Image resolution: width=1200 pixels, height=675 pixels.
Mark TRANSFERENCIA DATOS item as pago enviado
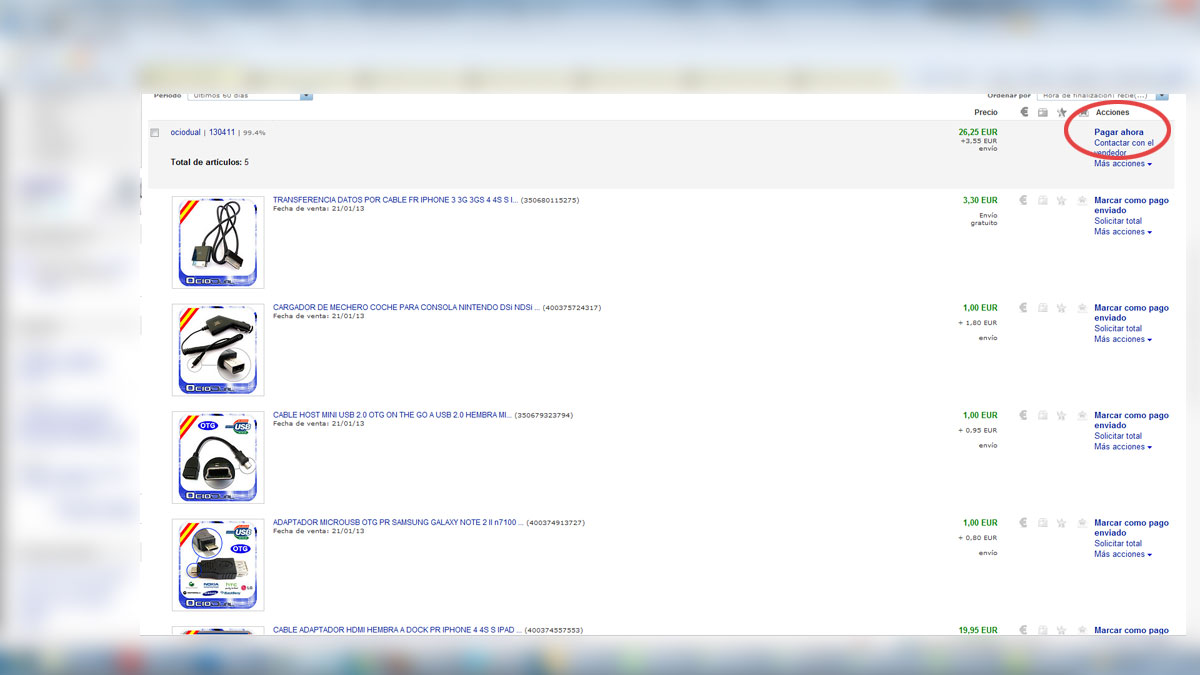pyautogui.click(x=1131, y=205)
